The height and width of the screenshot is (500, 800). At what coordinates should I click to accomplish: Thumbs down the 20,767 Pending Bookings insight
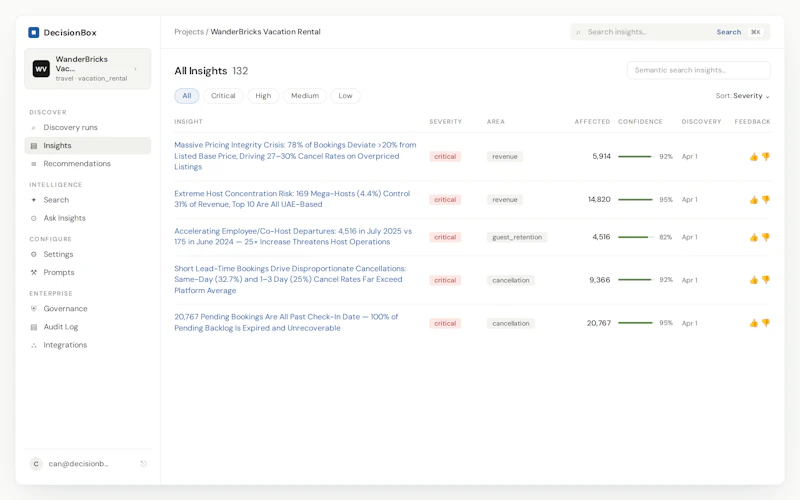tap(766, 323)
